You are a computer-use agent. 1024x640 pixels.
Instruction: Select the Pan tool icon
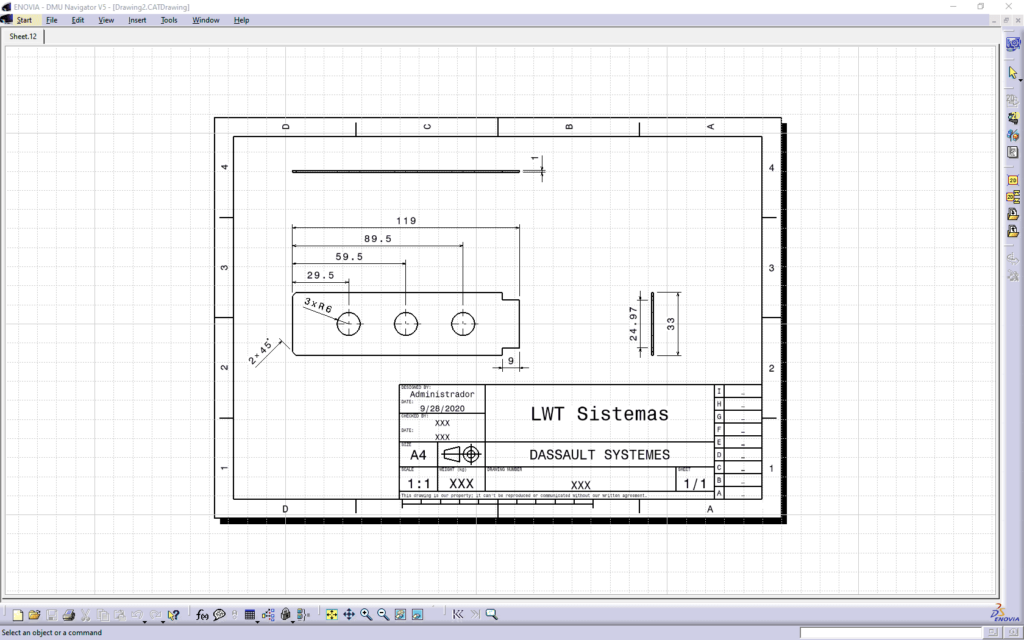click(347, 614)
